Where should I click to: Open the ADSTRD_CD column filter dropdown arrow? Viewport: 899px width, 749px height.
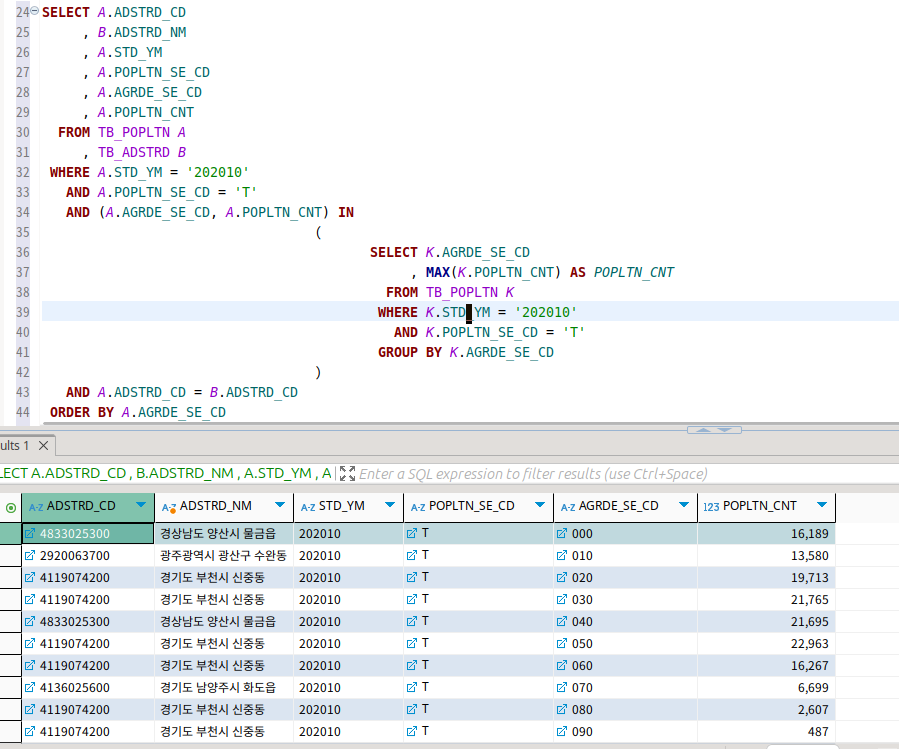(140, 506)
